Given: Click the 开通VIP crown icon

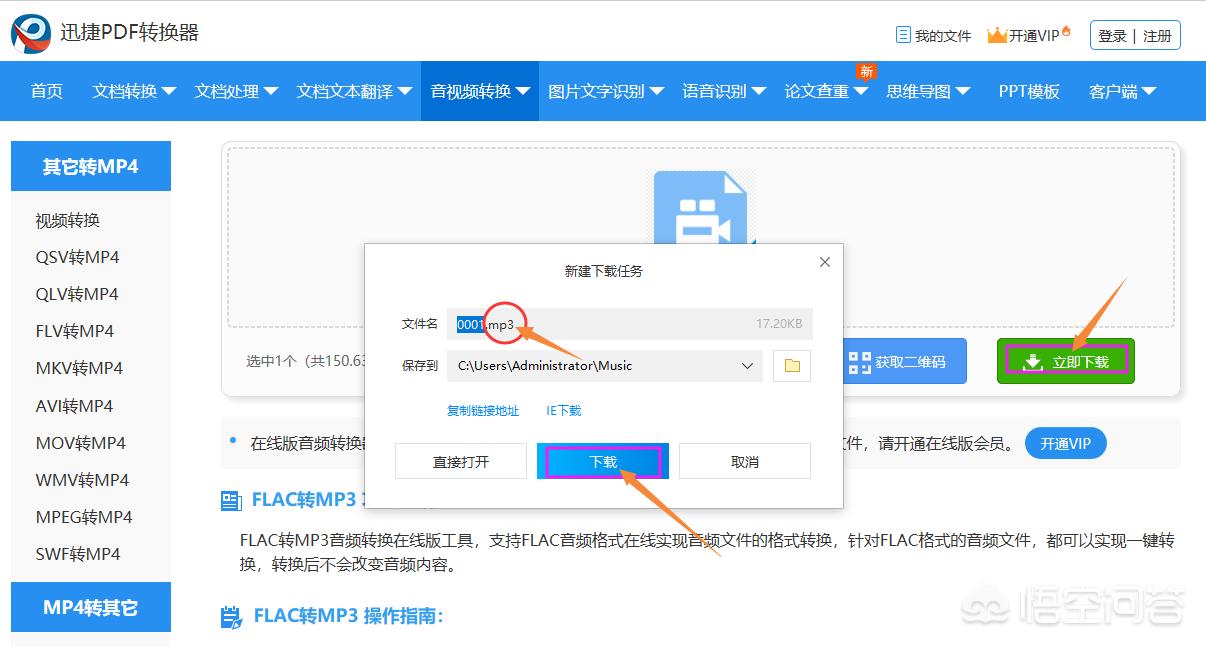Looking at the screenshot, I should [997, 36].
